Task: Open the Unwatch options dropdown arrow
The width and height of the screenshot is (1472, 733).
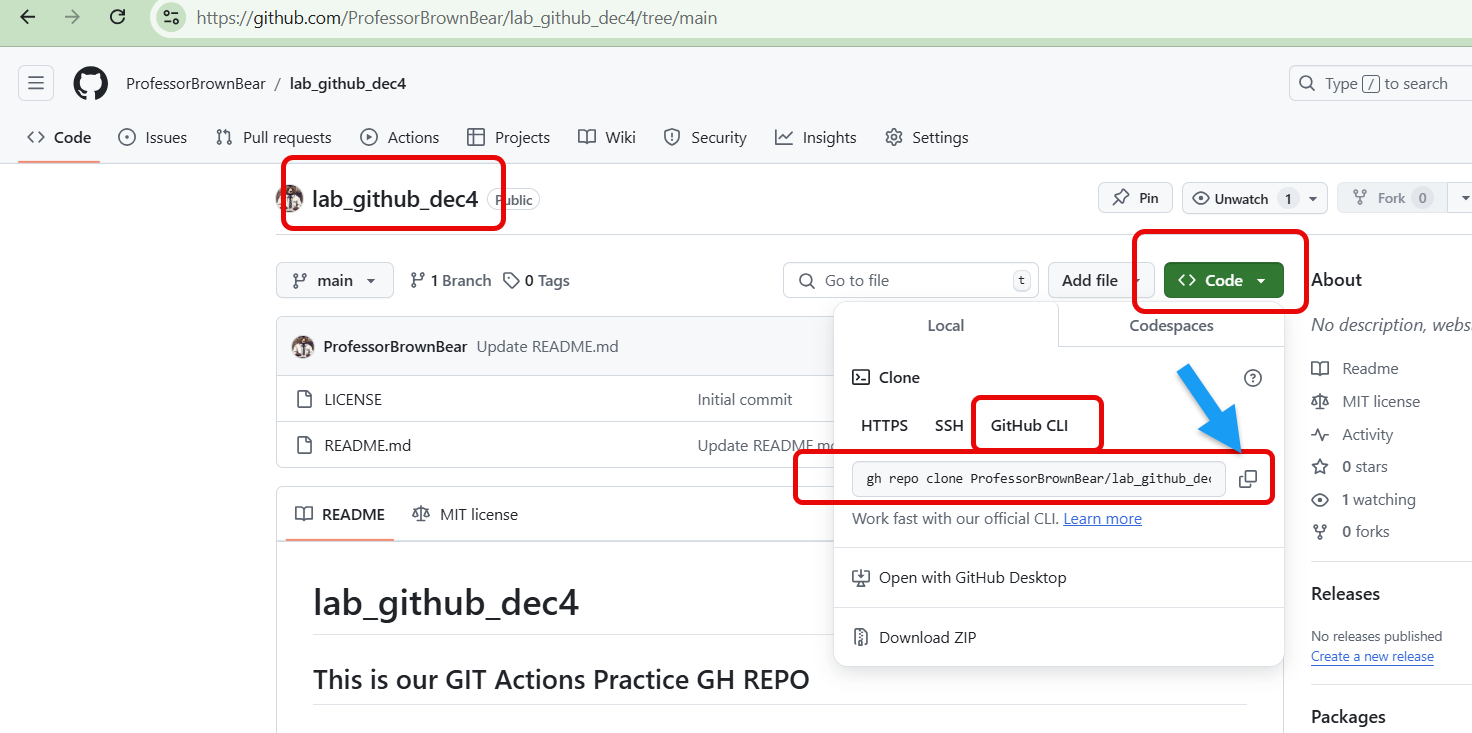Action: [1313, 199]
